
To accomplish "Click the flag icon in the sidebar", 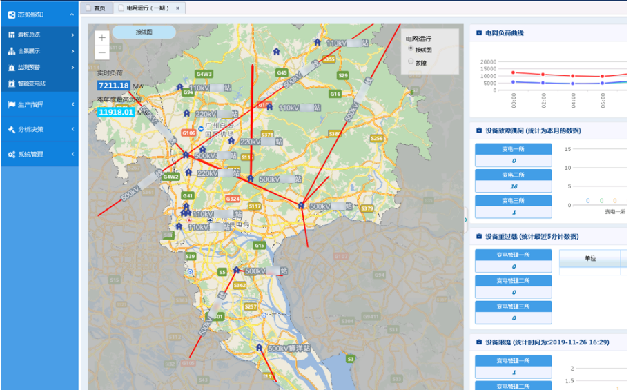I will click(11, 104).
